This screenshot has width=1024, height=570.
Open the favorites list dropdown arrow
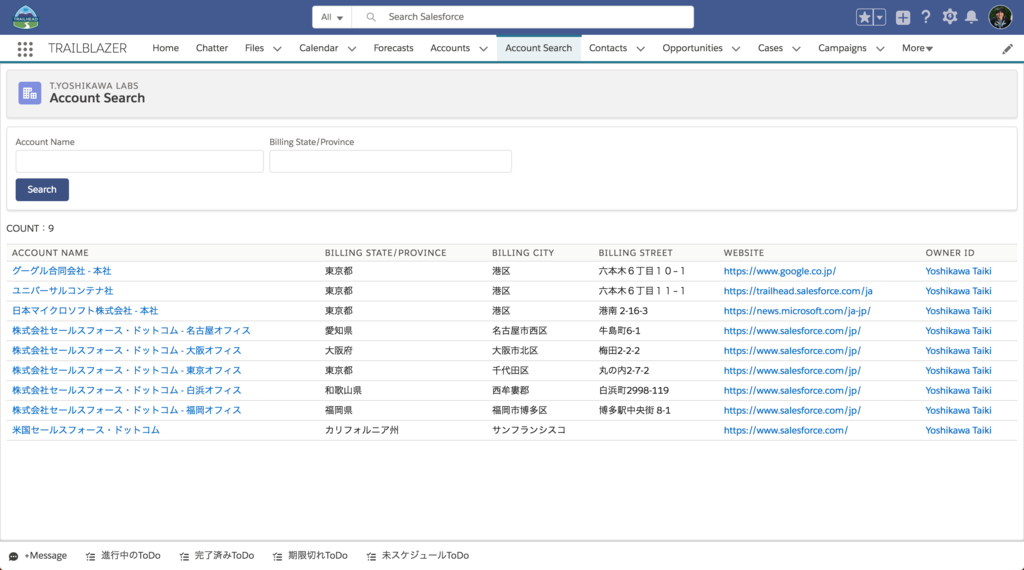point(880,18)
